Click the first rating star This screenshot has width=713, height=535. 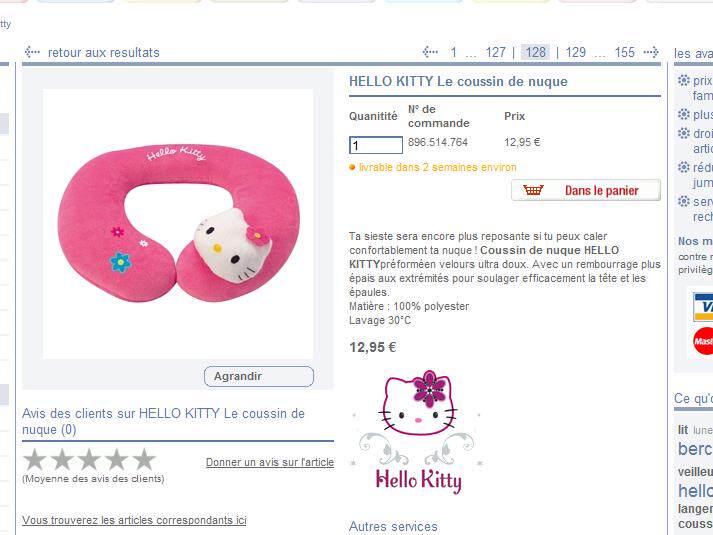35,460
